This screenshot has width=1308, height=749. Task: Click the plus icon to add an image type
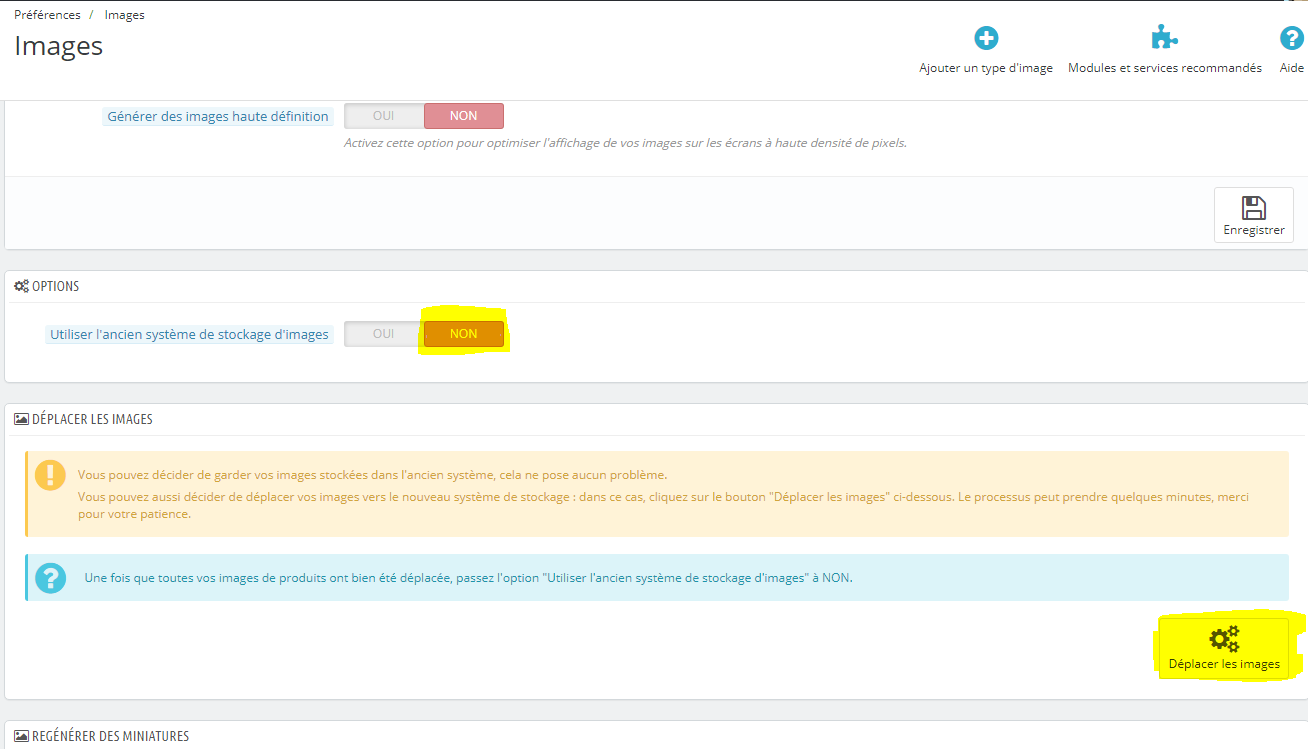pos(986,39)
